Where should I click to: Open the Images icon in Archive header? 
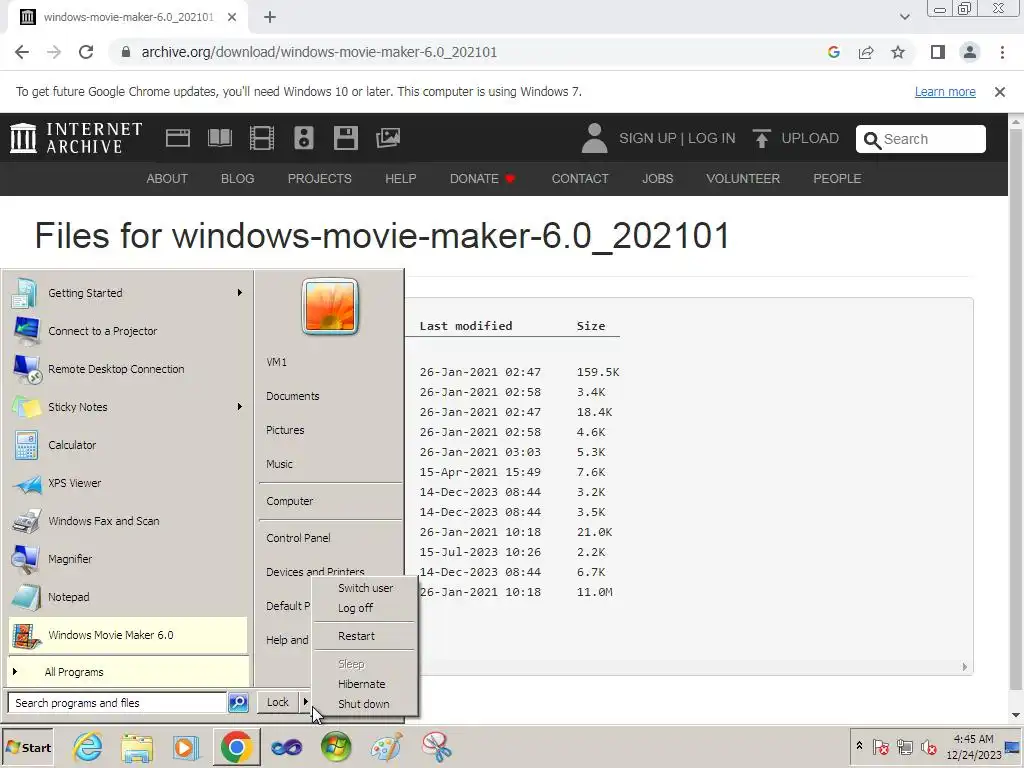point(388,138)
